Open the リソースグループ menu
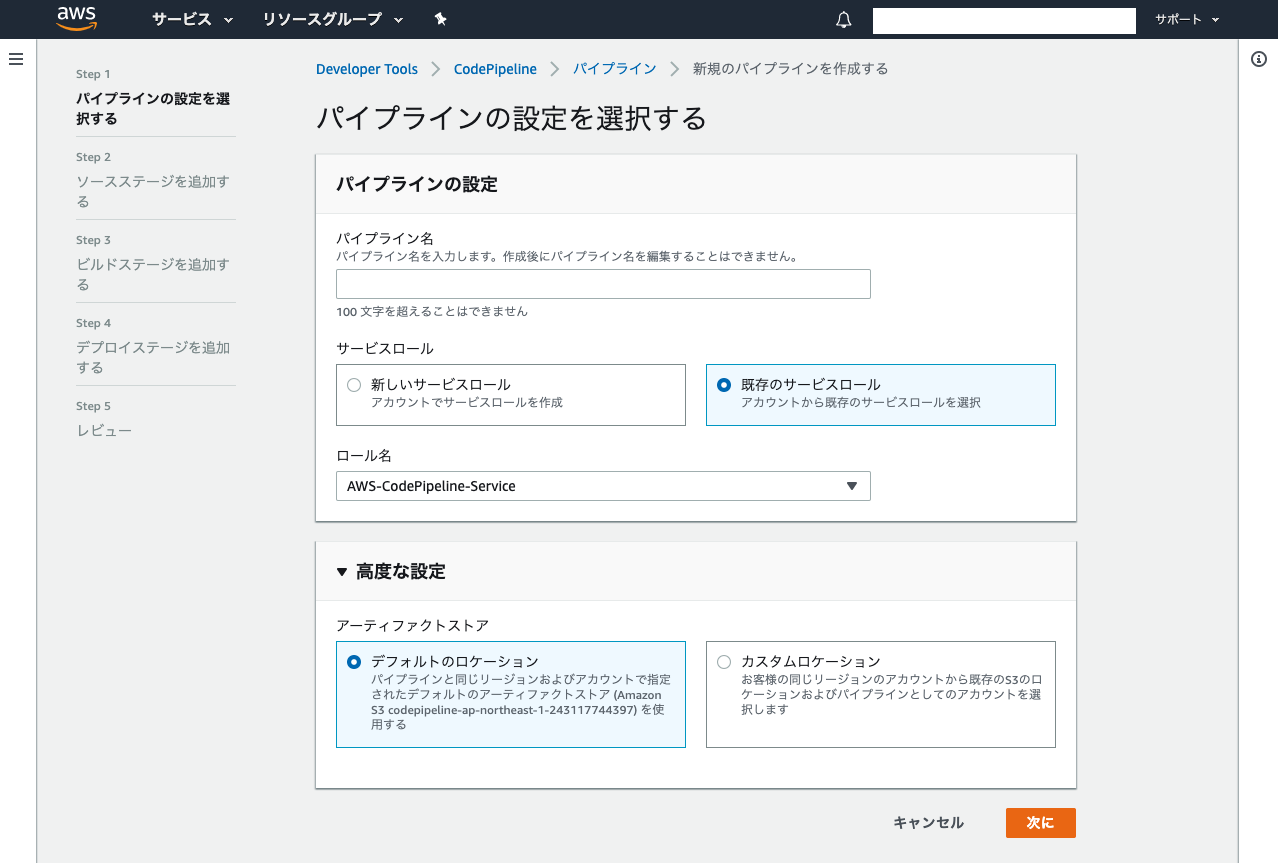 322,19
